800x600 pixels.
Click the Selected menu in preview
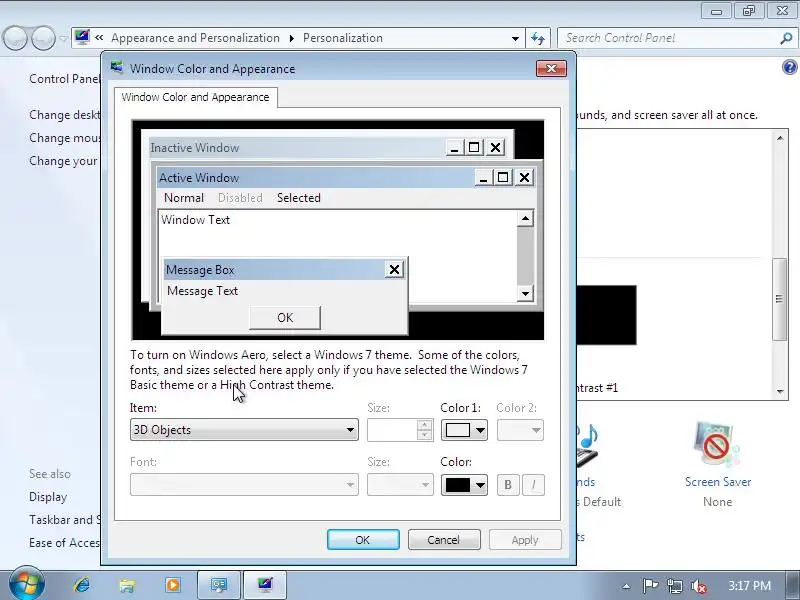pos(298,198)
